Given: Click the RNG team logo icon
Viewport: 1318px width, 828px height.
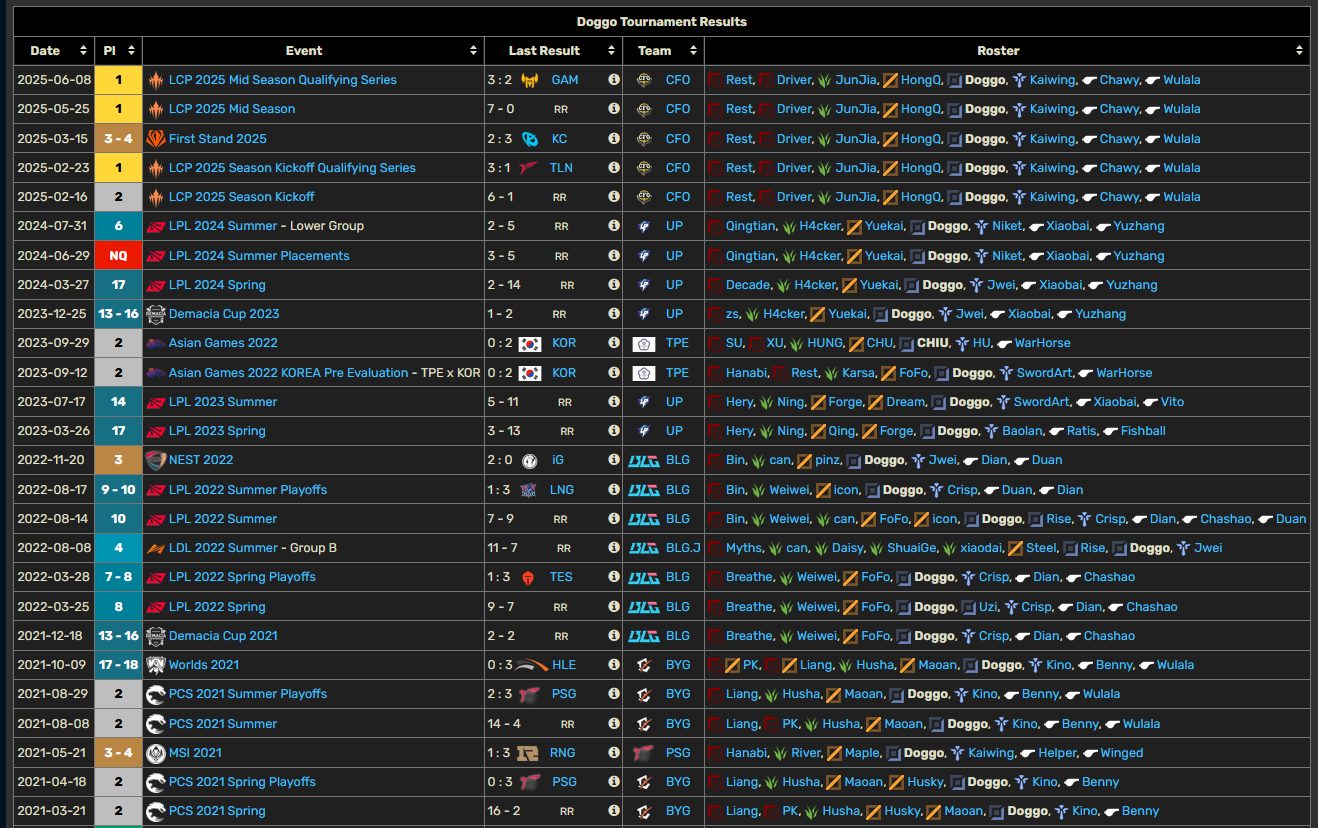Looking at the screenshot, I should coord(529,753).
